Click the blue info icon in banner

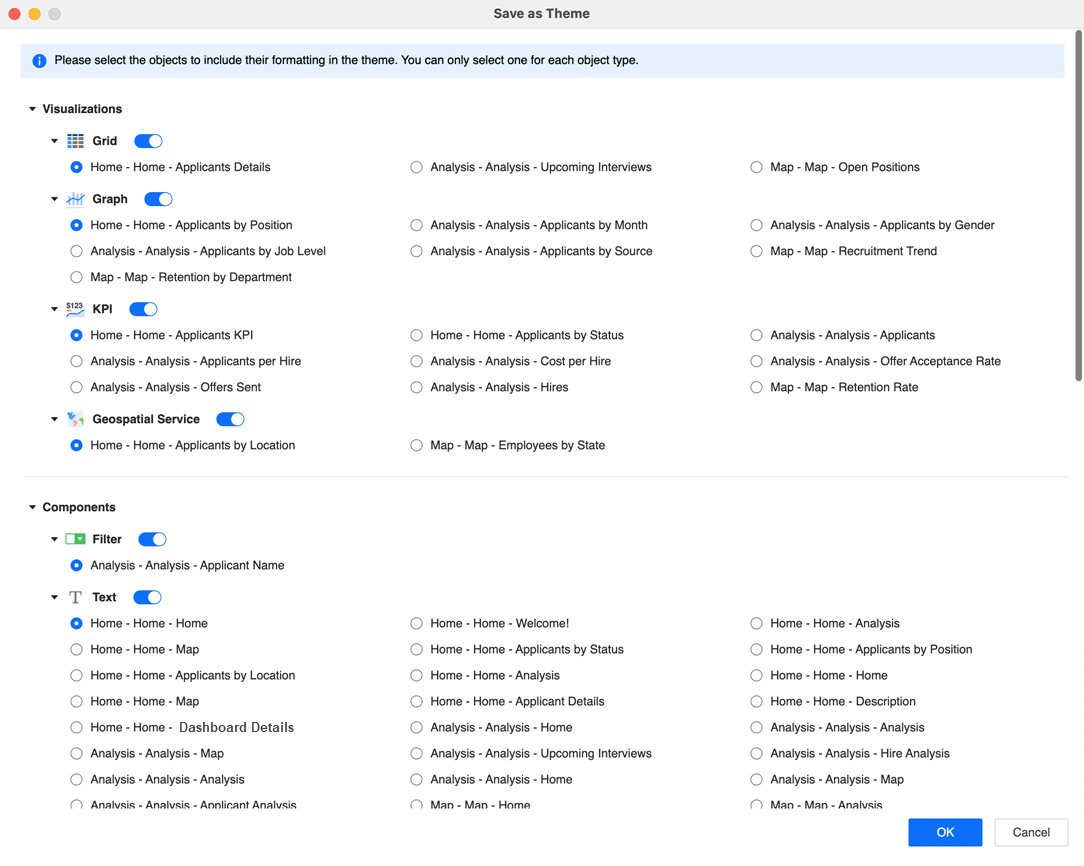(x=39, y=61)
